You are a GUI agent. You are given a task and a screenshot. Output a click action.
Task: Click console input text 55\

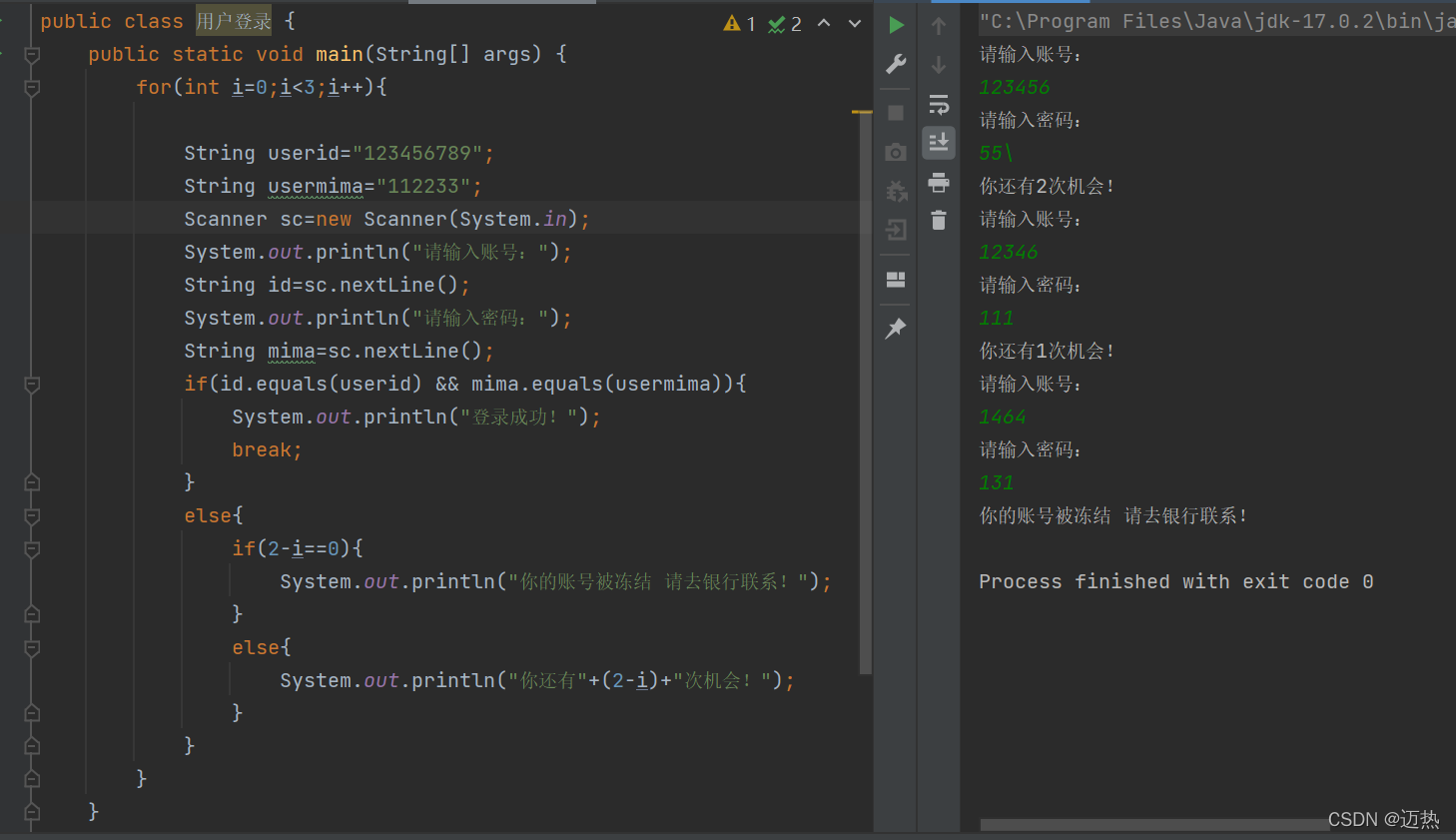point(997,153)
